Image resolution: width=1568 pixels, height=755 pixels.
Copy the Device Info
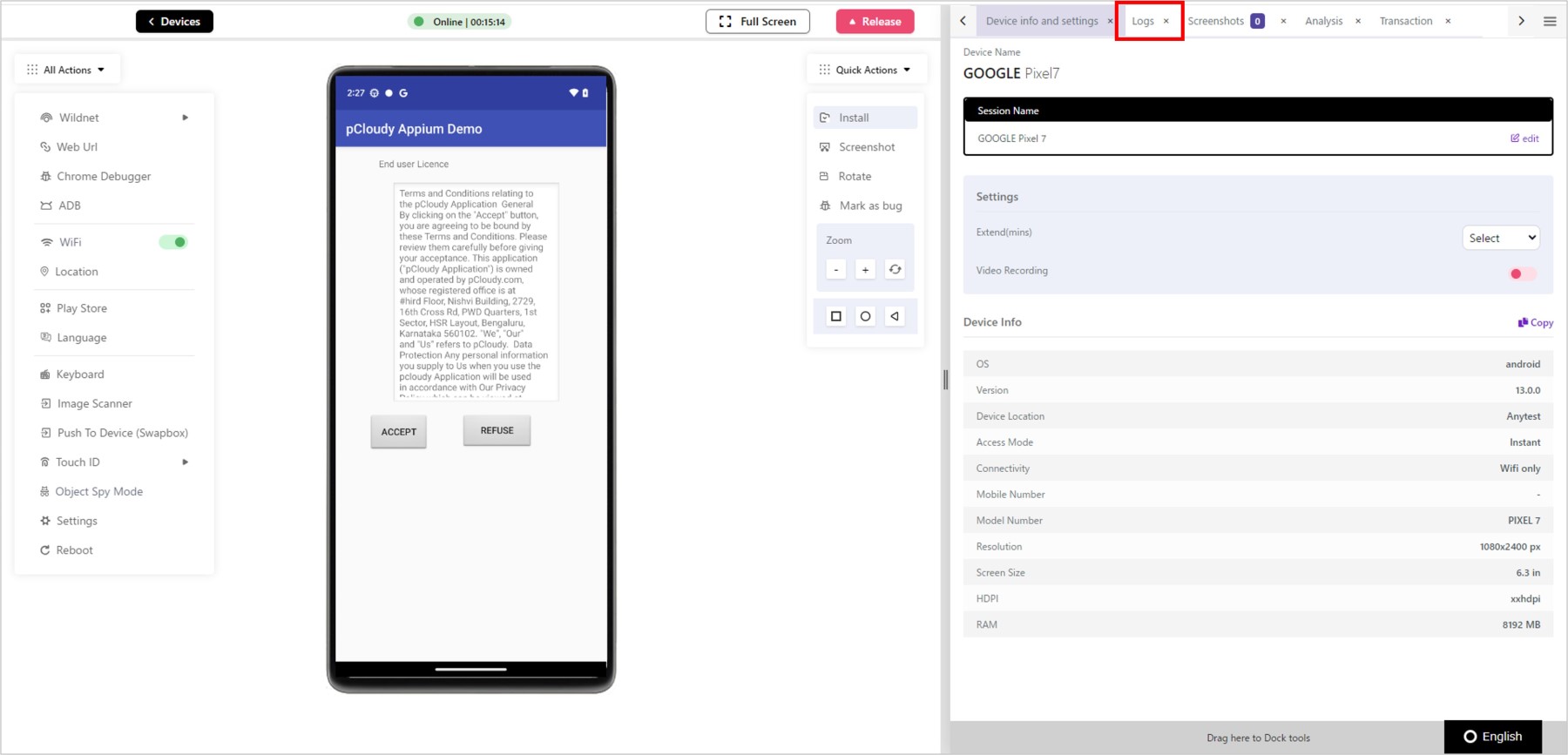[1536, 322]
